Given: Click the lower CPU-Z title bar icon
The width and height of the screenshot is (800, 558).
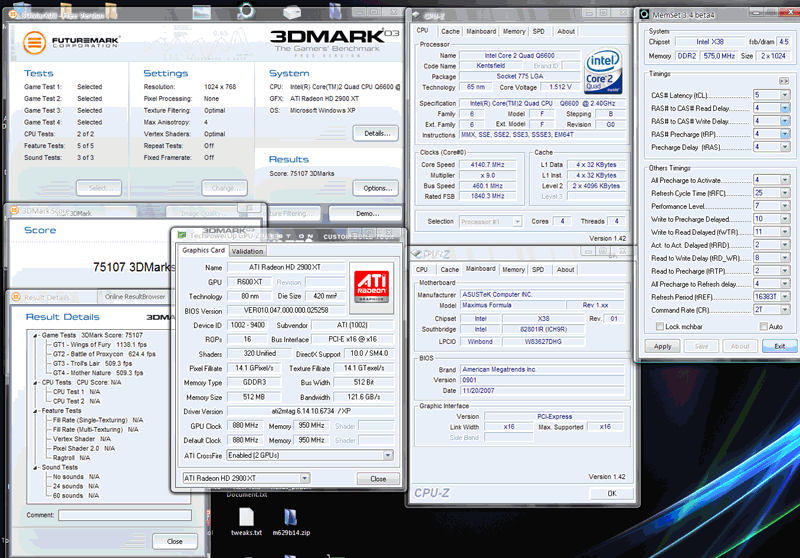Looking at the screenshot, I should click(416, 253).
